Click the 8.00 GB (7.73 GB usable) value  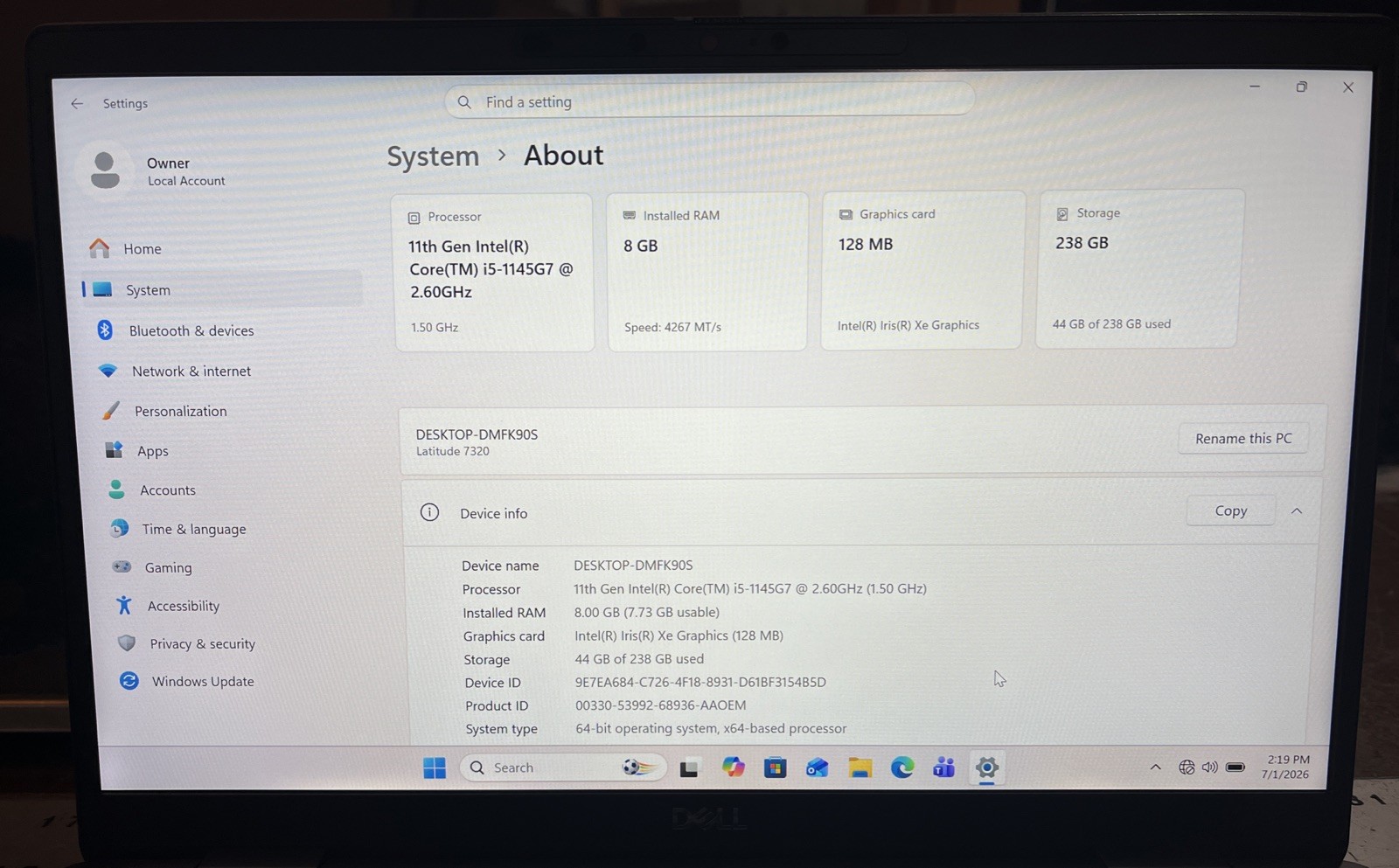(x=646, y=612)
